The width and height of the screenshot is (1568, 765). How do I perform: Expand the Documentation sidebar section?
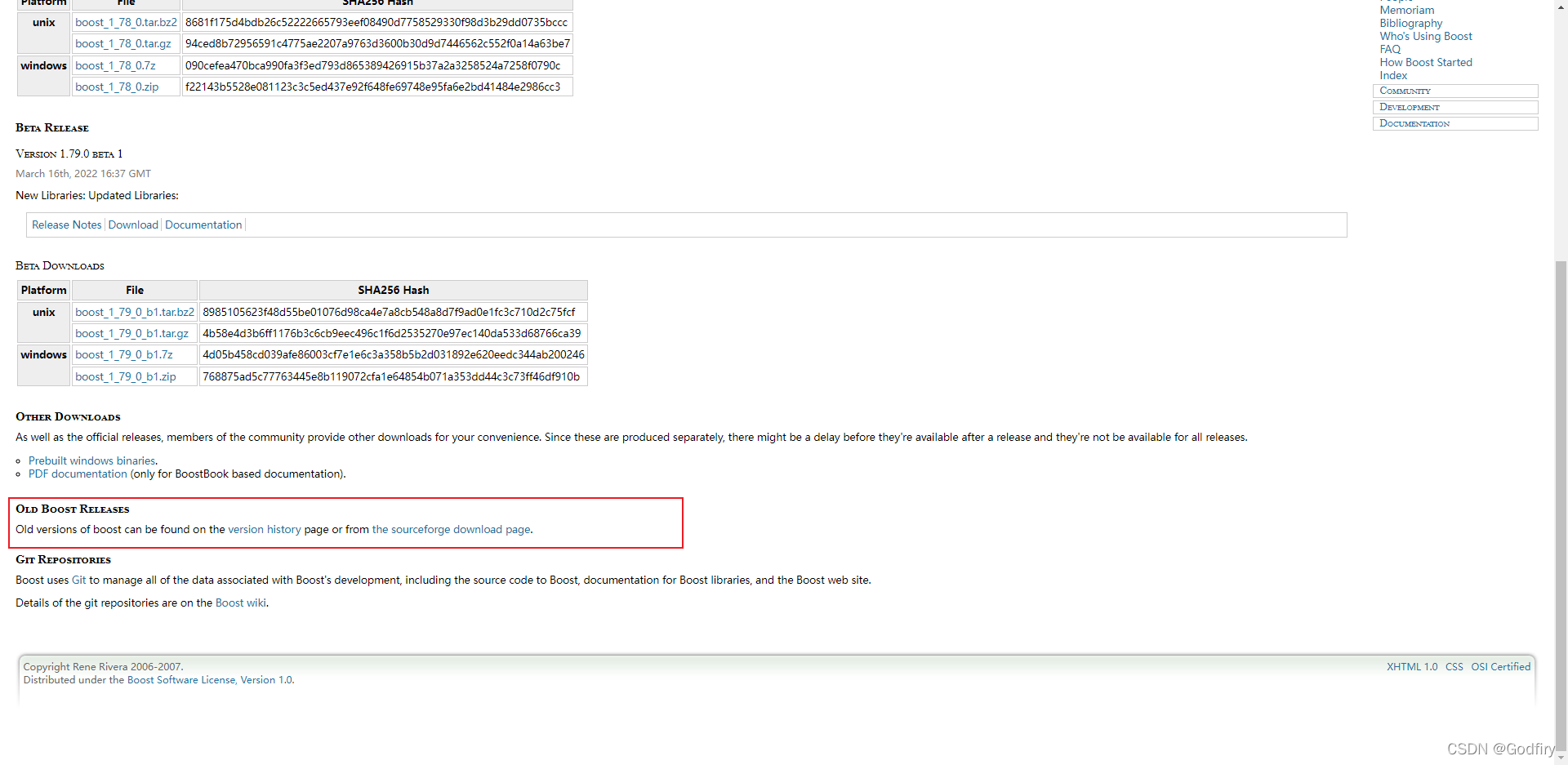click(1455, 123)
